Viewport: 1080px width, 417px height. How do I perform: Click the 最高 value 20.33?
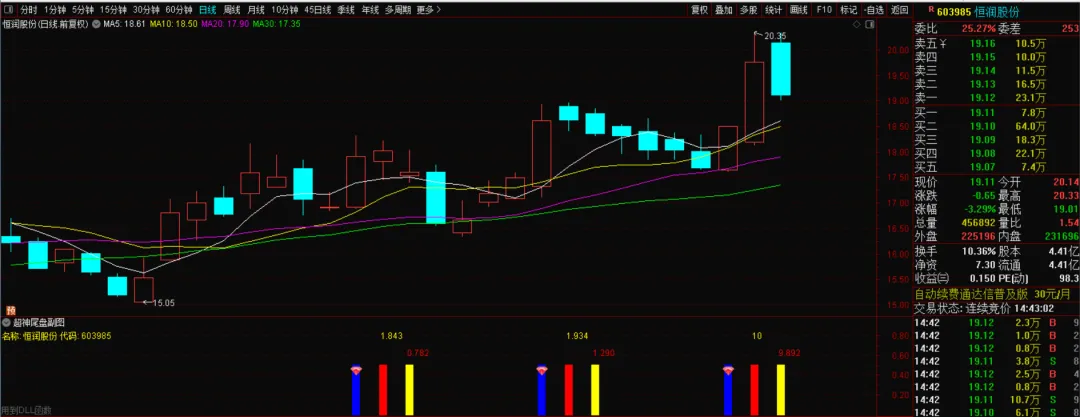[x=1066, y=196]
